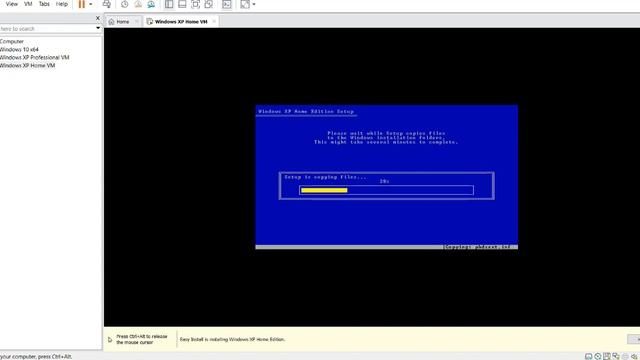This screenshot has height=360, width=640.
Task: Click the sound card status icon
Action: coord(634,356)
